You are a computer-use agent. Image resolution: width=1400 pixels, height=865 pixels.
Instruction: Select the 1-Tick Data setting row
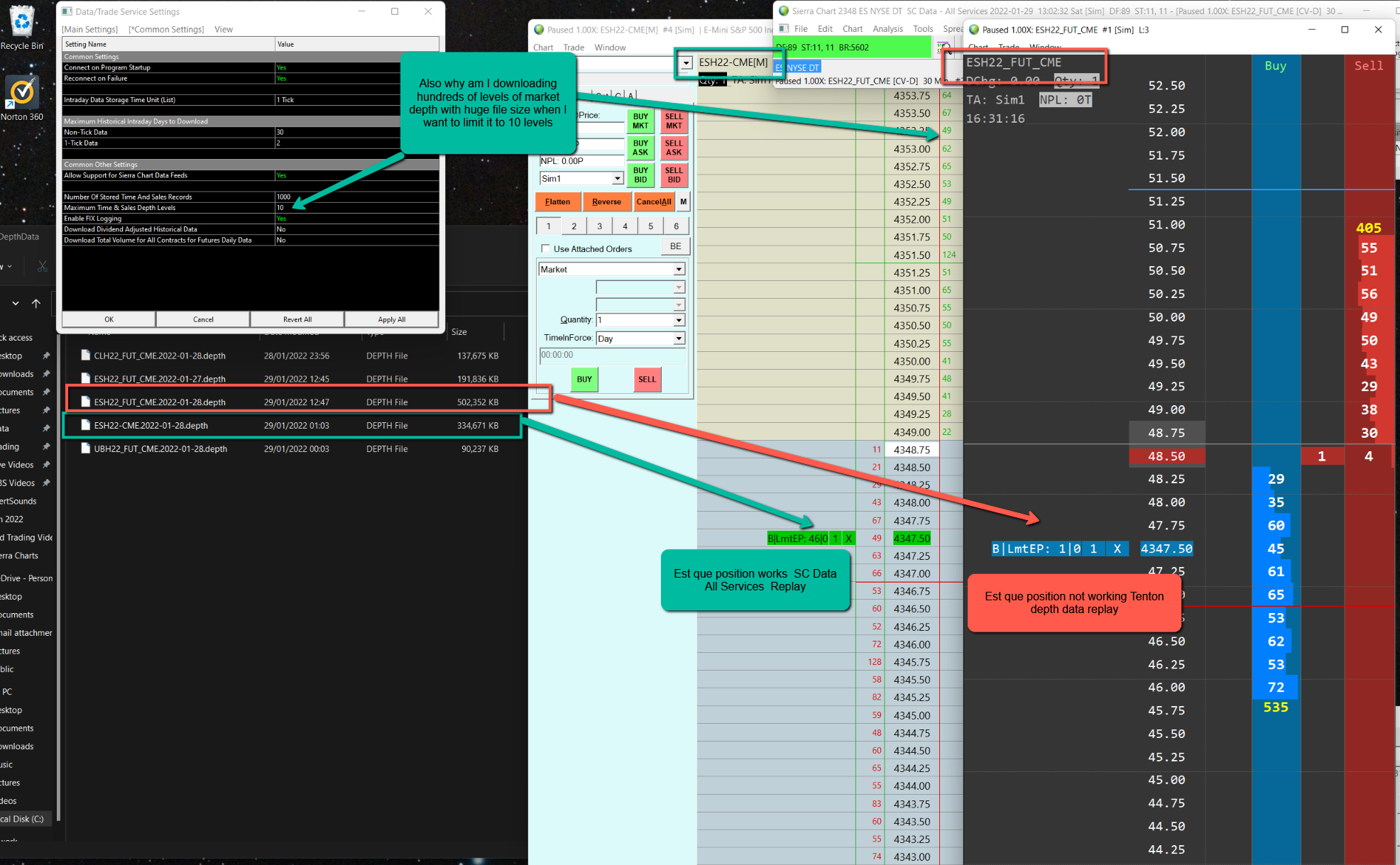point(251,143)
